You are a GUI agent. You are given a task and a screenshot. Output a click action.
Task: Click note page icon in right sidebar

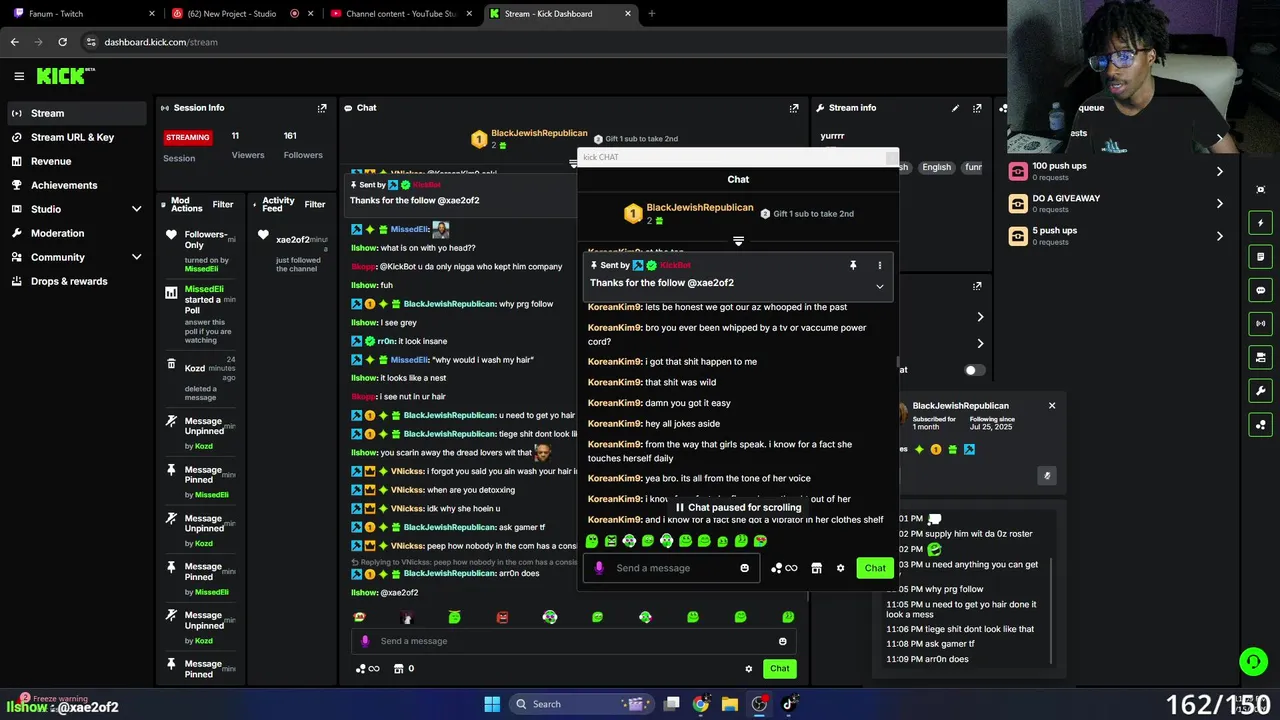[1260, 257]
